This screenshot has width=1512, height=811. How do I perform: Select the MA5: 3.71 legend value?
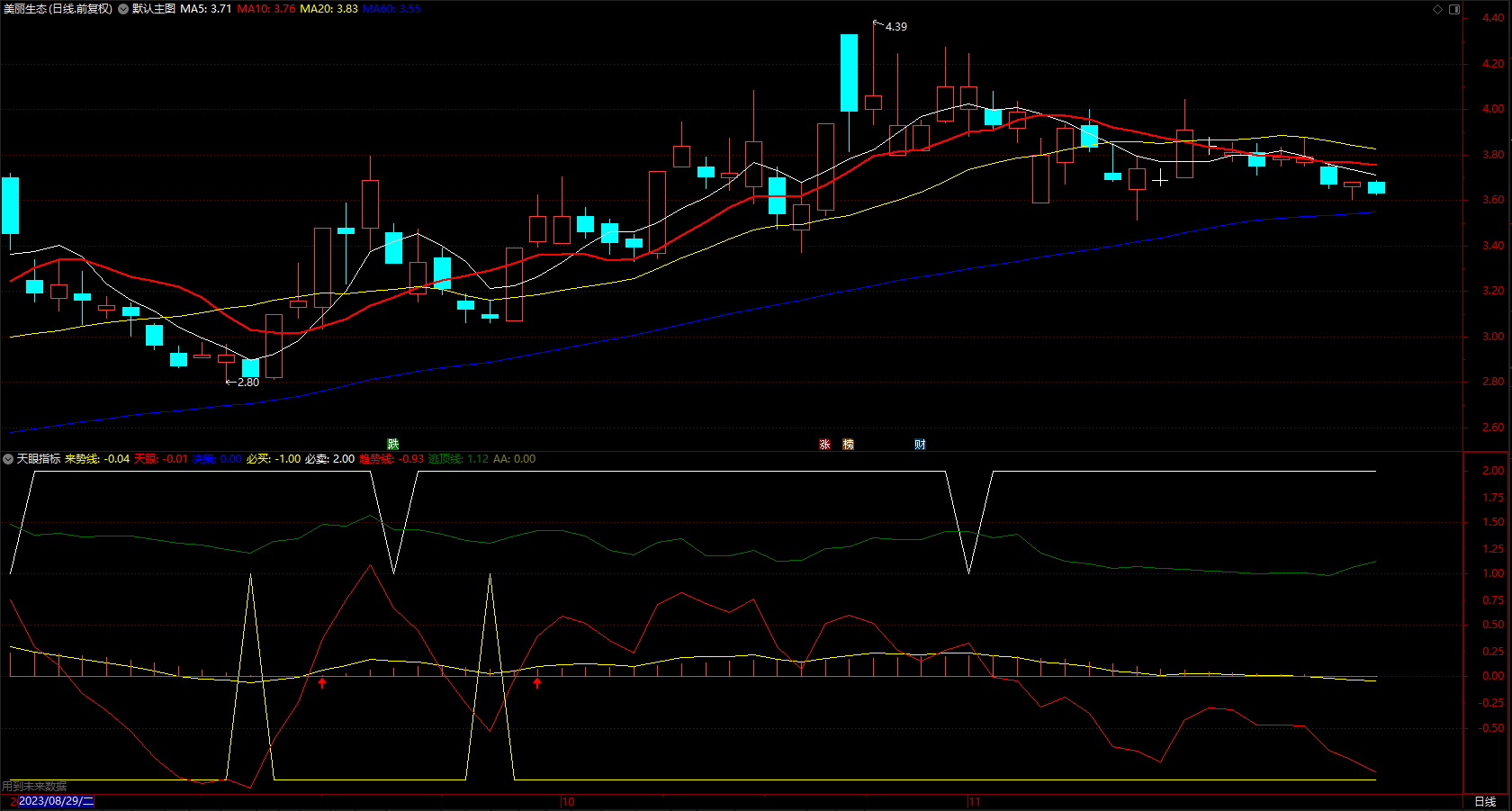pyautogui.click(x=206, y=9)
